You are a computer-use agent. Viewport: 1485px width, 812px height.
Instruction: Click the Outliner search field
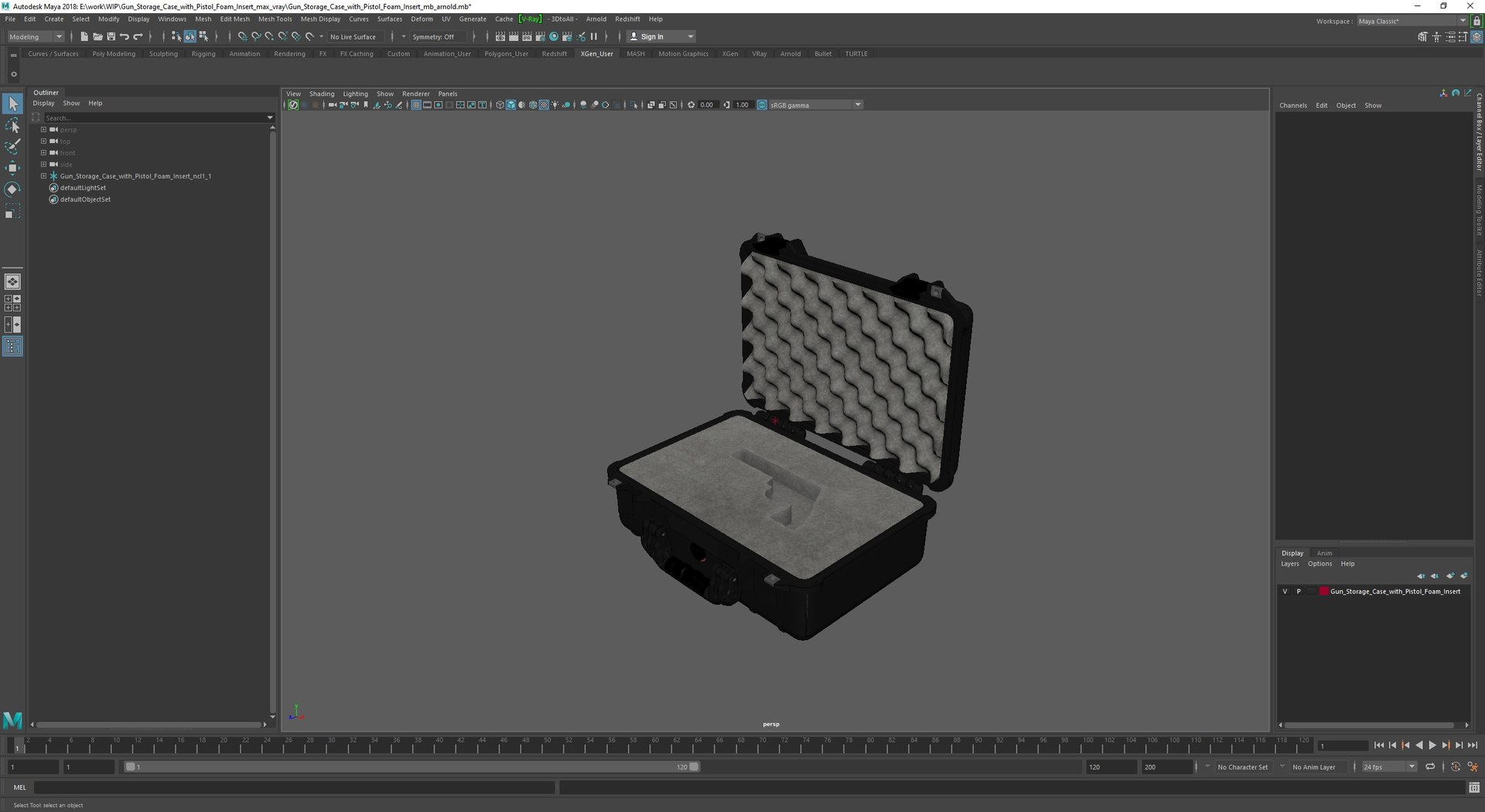(x=158, y=118)
